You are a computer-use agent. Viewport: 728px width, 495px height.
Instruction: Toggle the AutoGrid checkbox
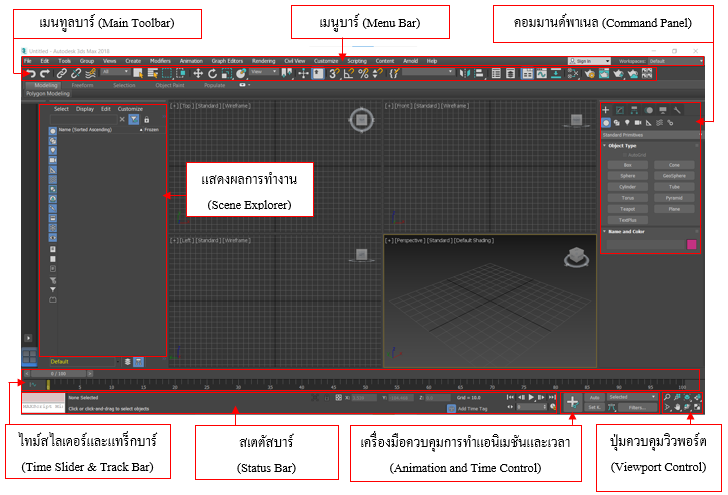tap(625, 155)
